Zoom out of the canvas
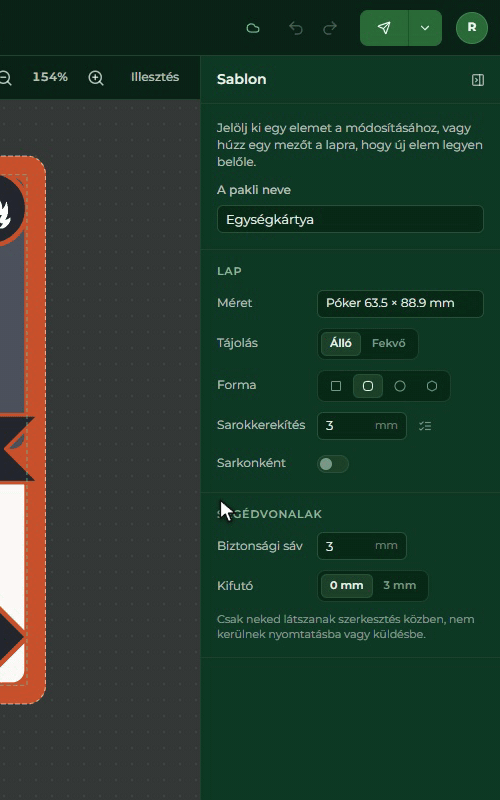This screenshot has width=500, height=800. point(5,78)
